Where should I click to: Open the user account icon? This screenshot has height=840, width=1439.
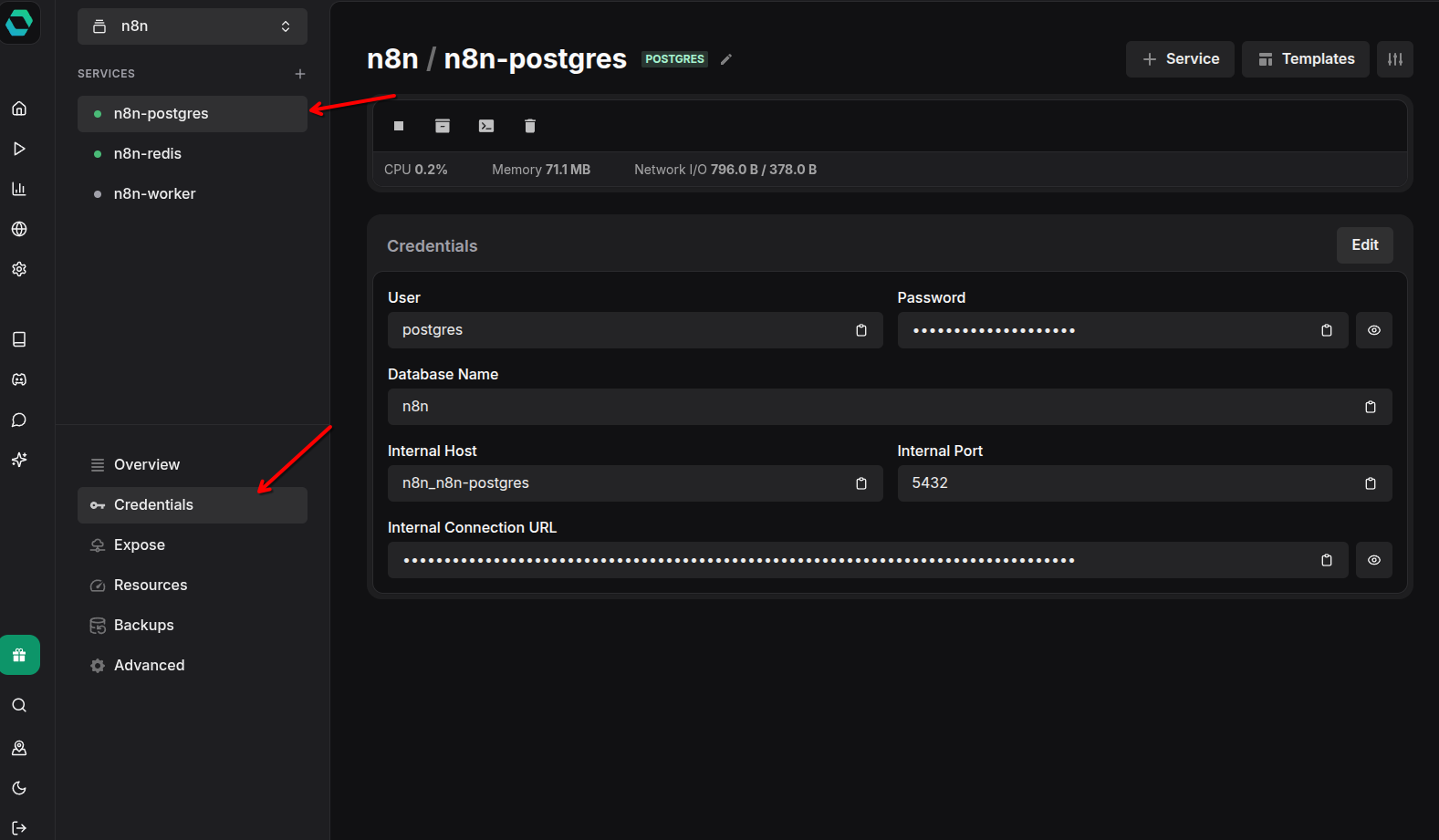pos(19,748)
